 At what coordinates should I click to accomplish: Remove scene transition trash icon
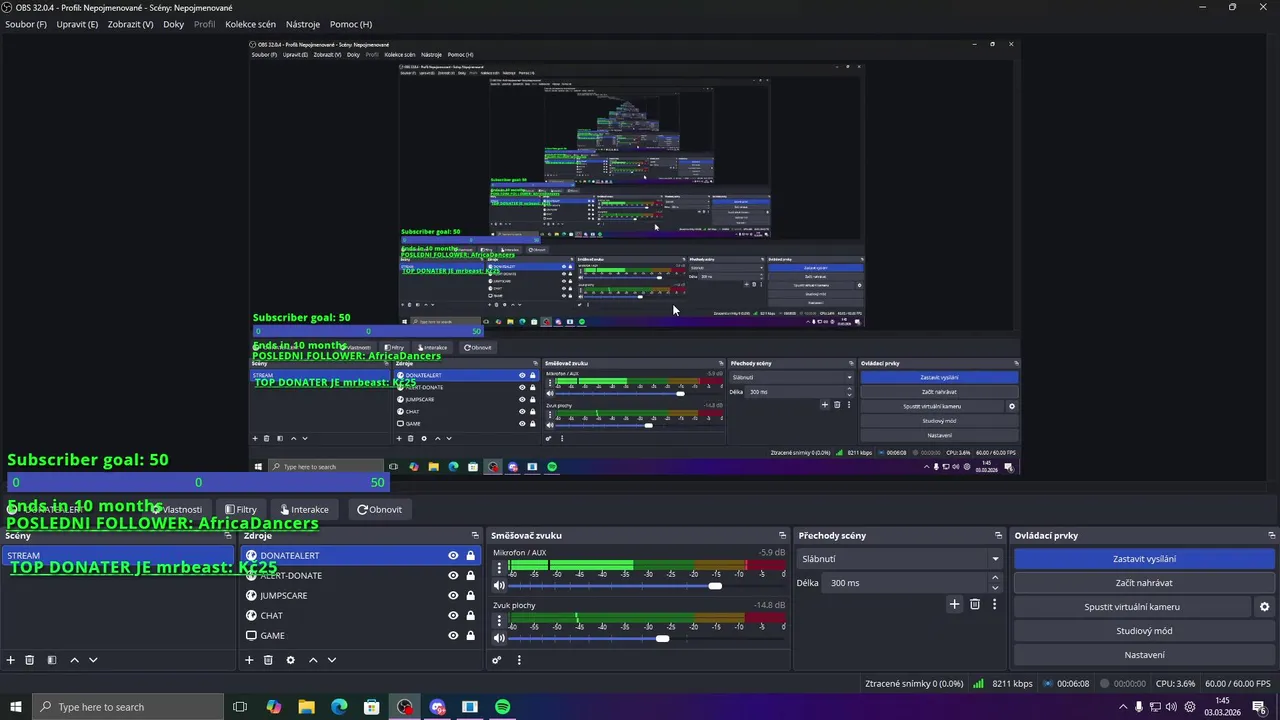(x=975, y=604)
